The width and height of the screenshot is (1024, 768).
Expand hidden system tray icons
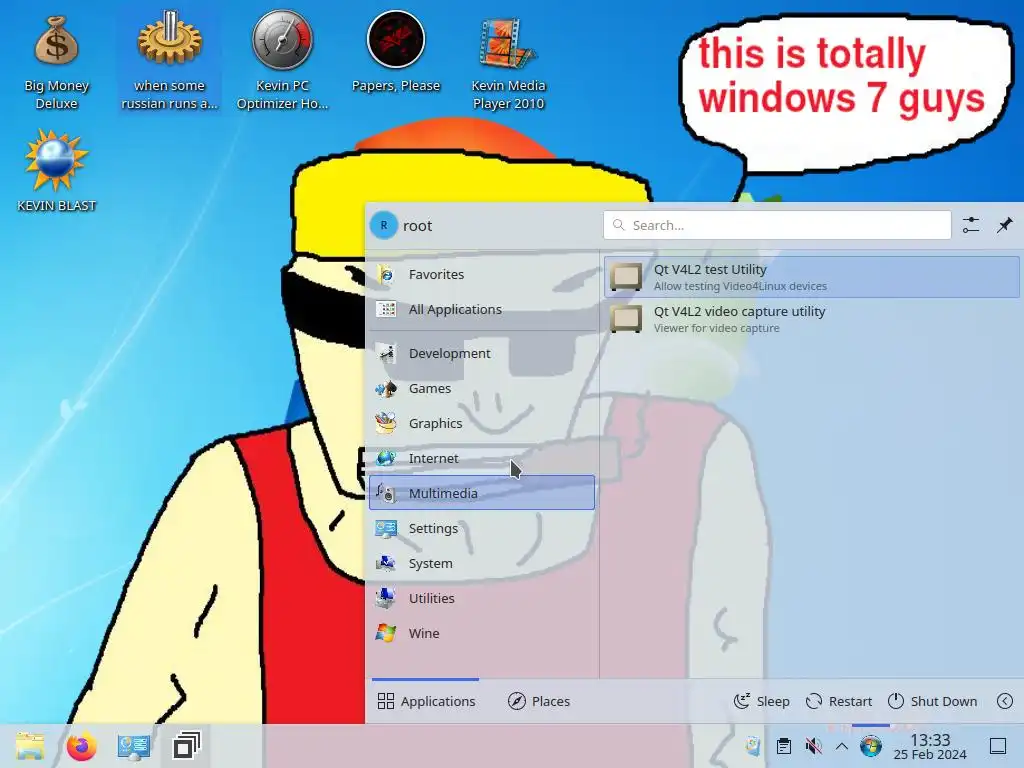point(842,746)
